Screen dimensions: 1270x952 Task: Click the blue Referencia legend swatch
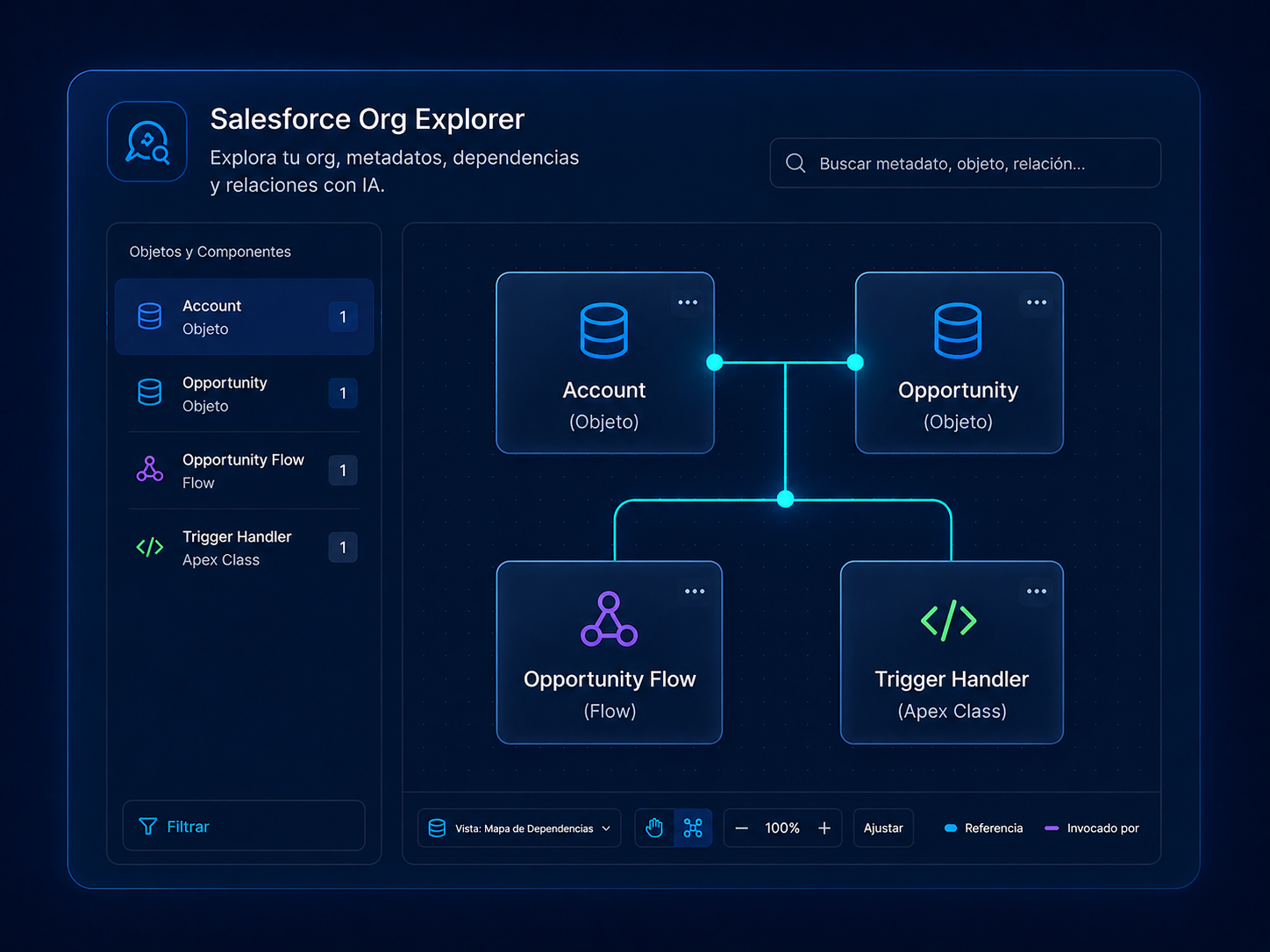tap(951, 828)
